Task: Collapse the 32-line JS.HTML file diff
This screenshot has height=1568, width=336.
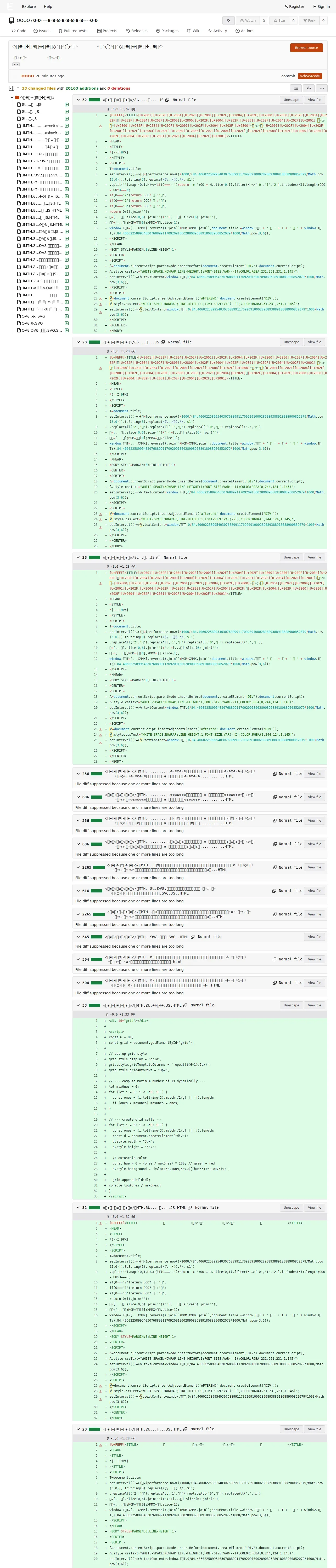Action: tap(78, 1208)
